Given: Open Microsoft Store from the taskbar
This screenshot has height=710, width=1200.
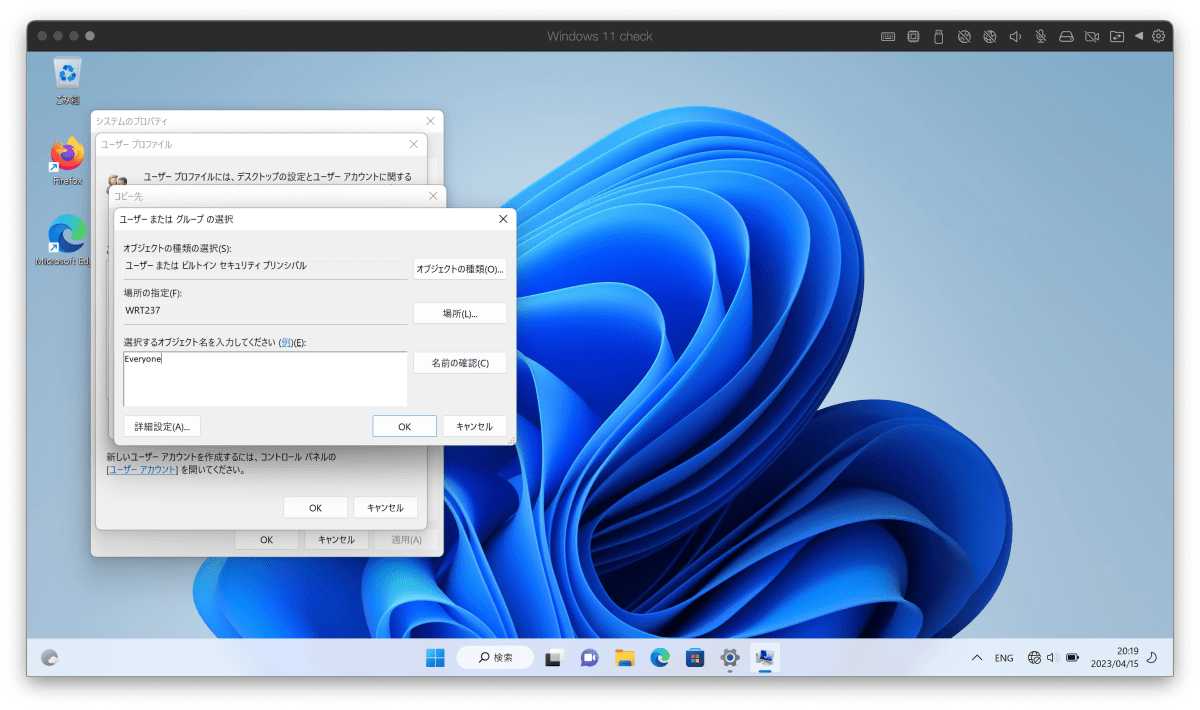Looking at the screenshot, I should pyautogui.click(x=695, y=658).
